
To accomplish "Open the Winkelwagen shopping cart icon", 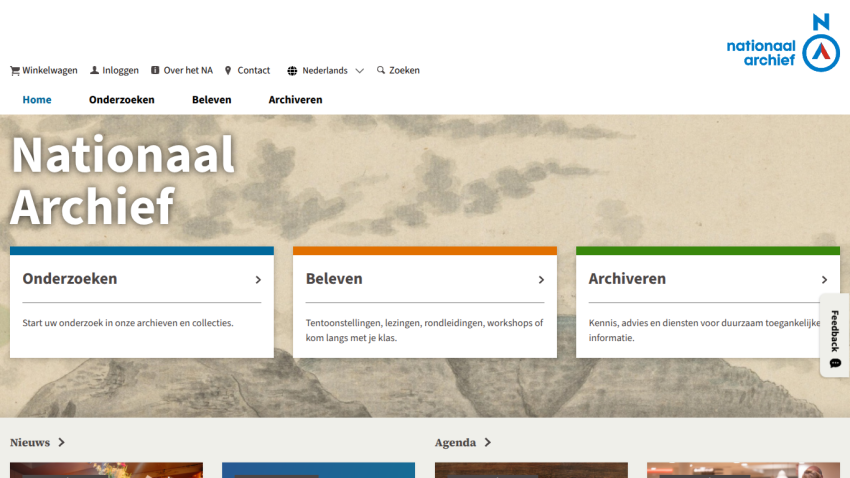I will (x=15, y=70).
